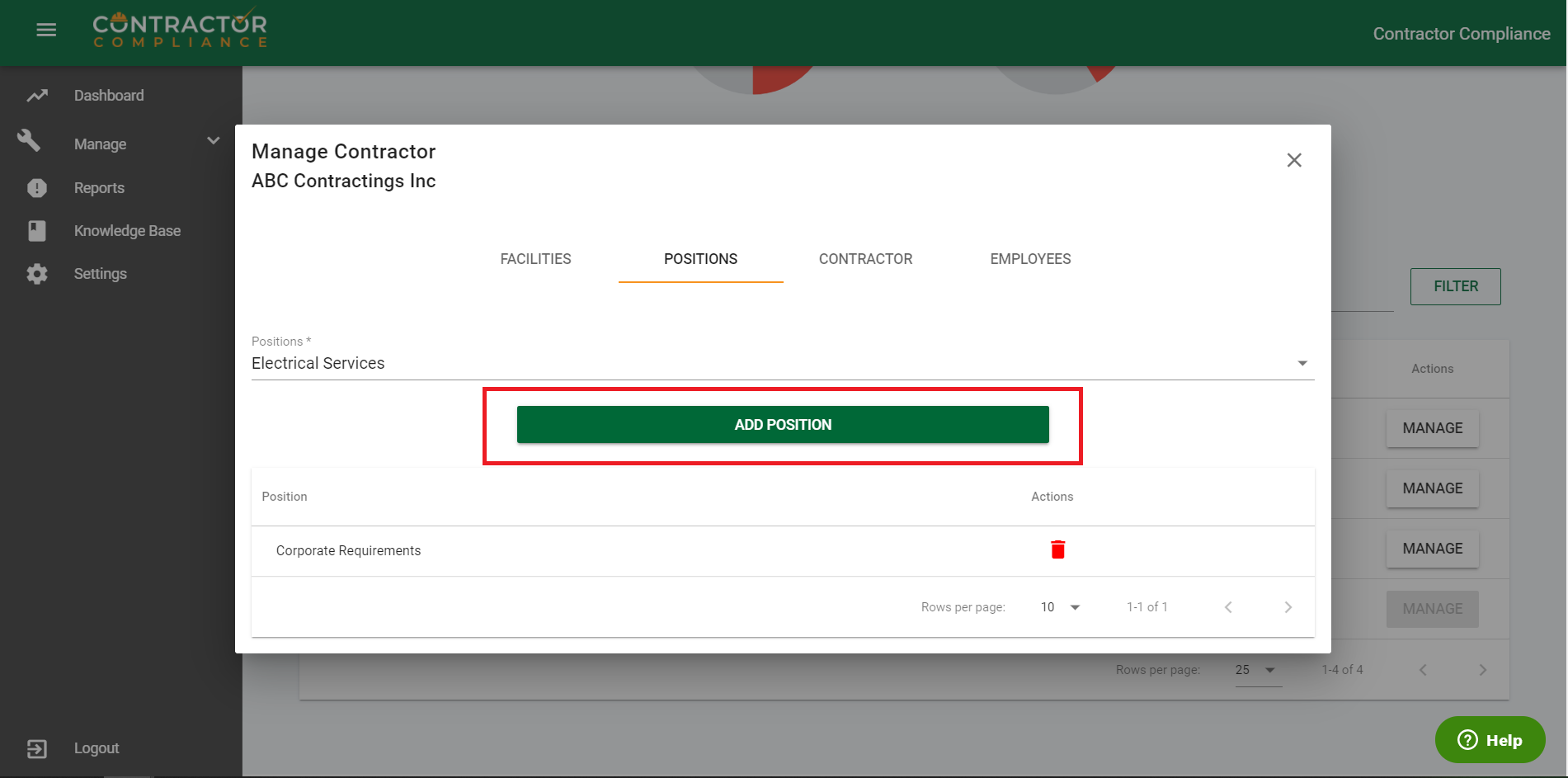Change rows per page from 10
This screenshot has height=778, width=1568.
pyautogui.click(x=1060, y=607)
